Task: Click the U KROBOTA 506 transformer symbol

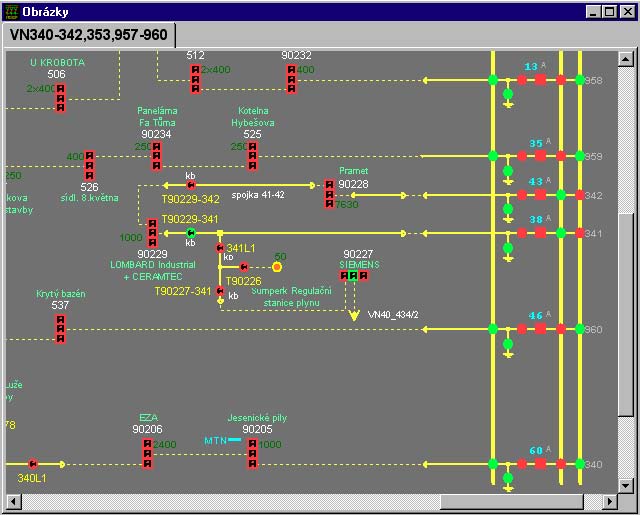Action: click(60, 98)
